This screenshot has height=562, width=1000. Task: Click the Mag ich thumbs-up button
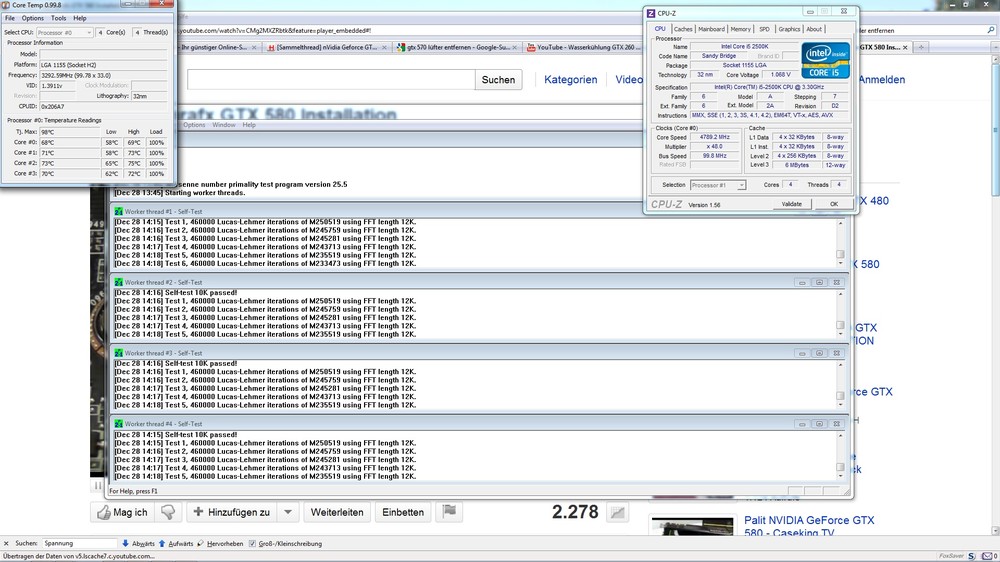(122, 512)
